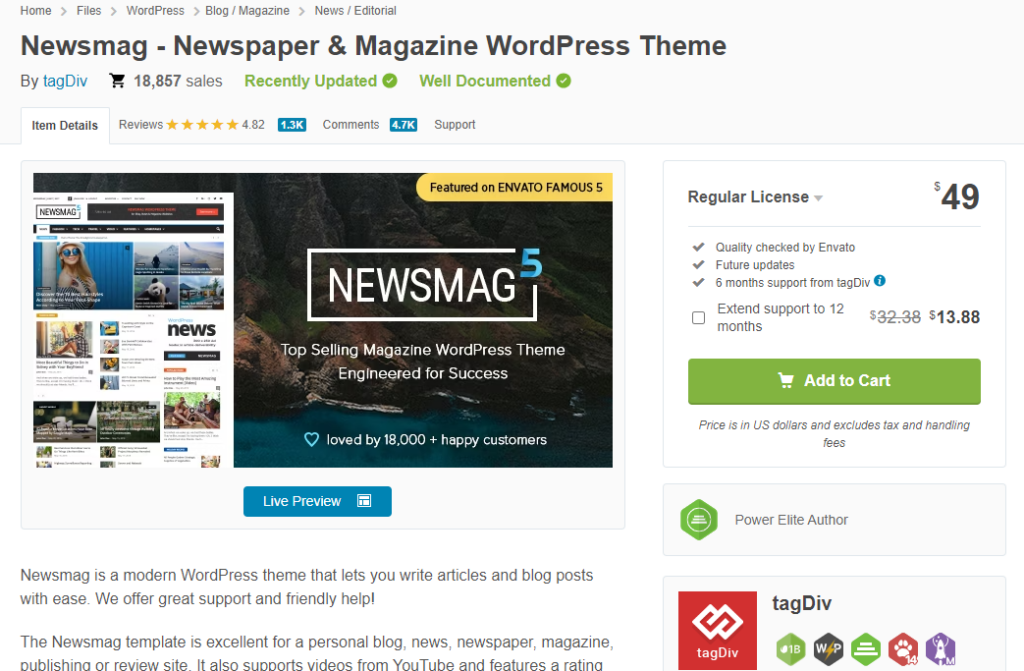Open tagDiv author link in byline
1024x671 pixels.
(65, 81)
